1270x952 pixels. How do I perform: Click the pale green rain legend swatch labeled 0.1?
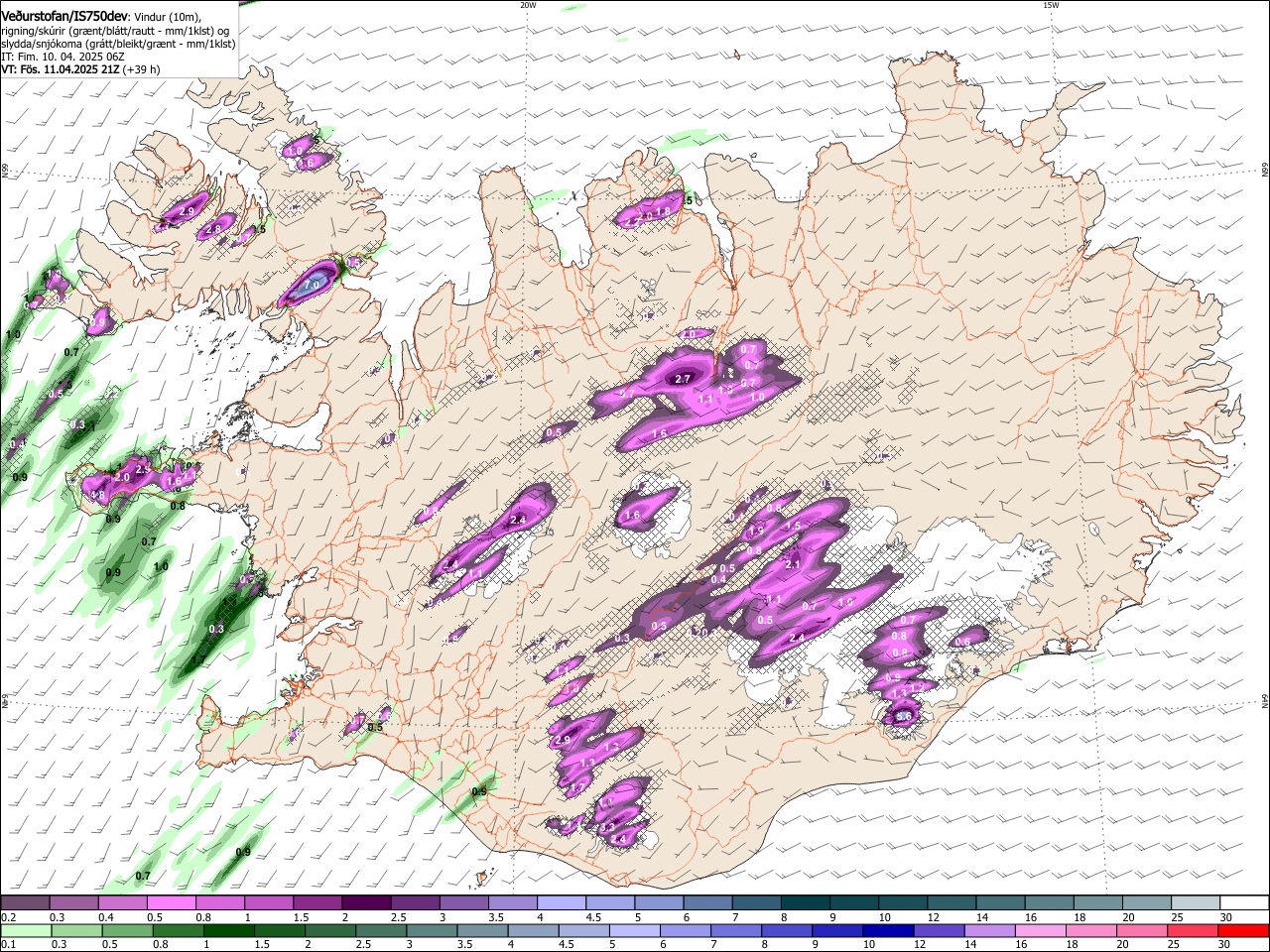tap(25, 930)
